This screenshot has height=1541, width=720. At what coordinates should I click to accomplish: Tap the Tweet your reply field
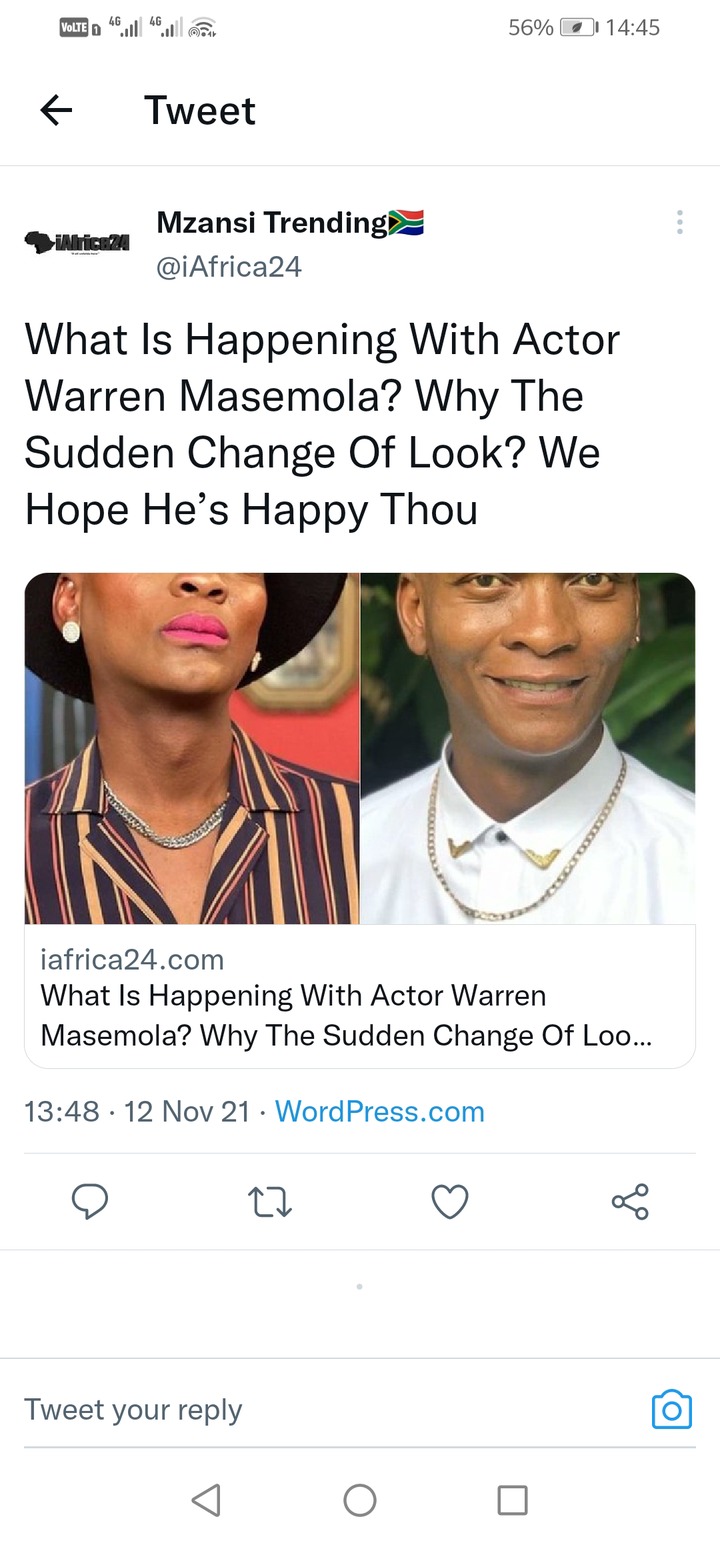click(x=330, y=1409)
